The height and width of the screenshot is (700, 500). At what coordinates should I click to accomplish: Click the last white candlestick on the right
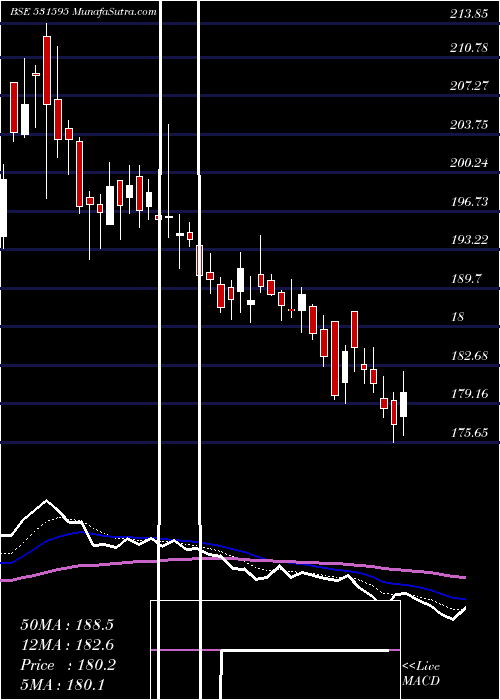pos(404,404)
